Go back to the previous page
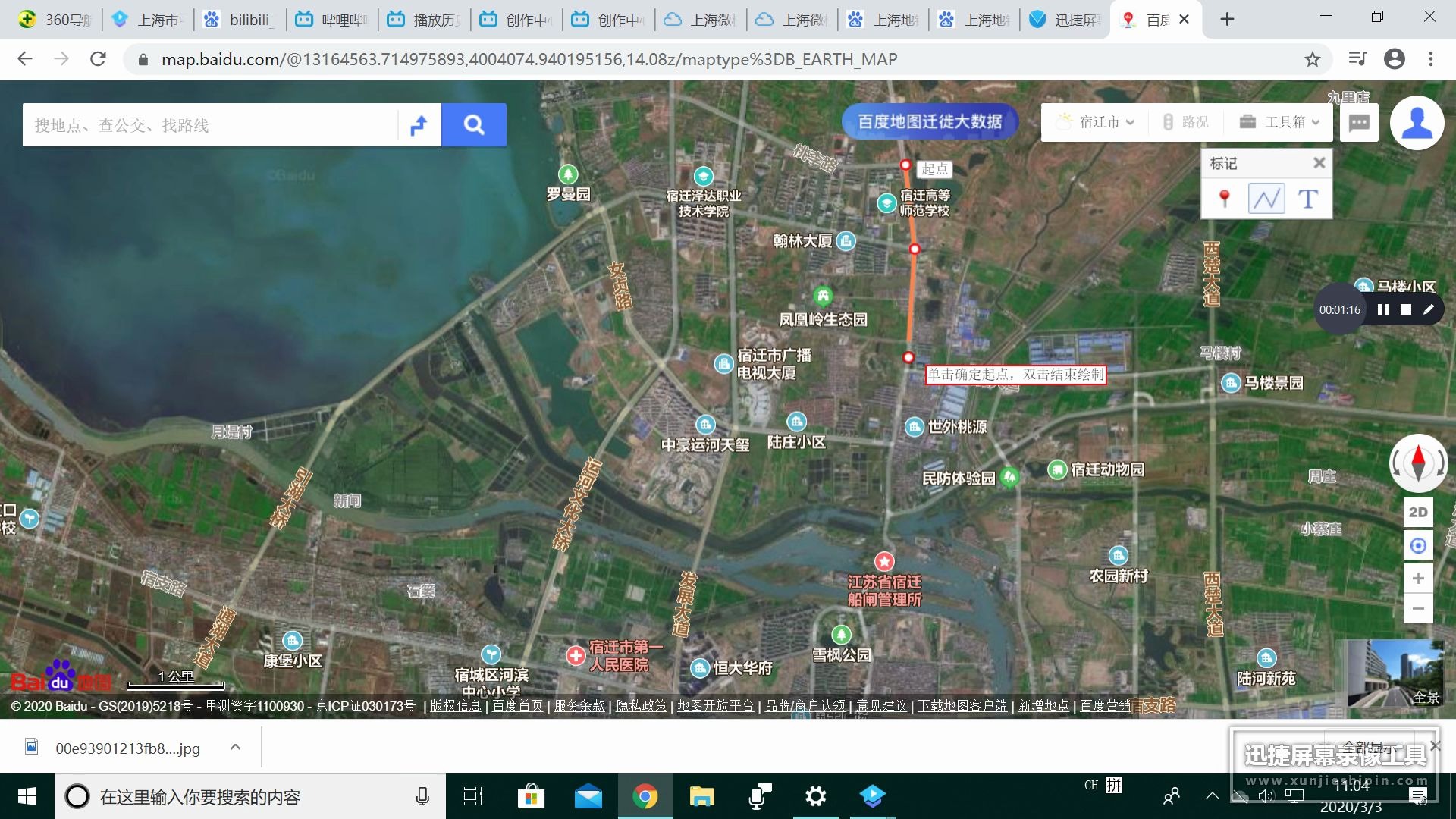 point(25,59)
